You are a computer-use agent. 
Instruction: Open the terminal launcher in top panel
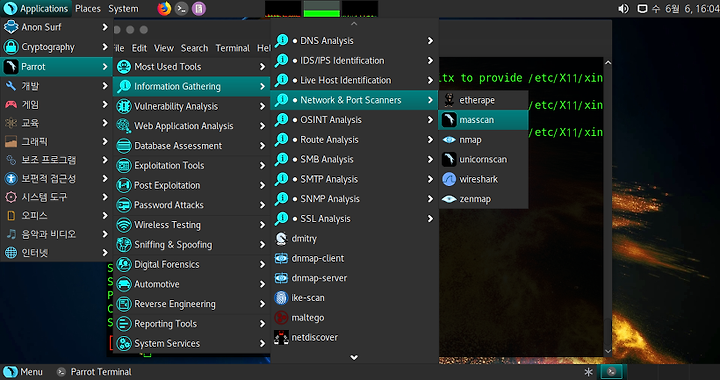[x=181, y=9]
